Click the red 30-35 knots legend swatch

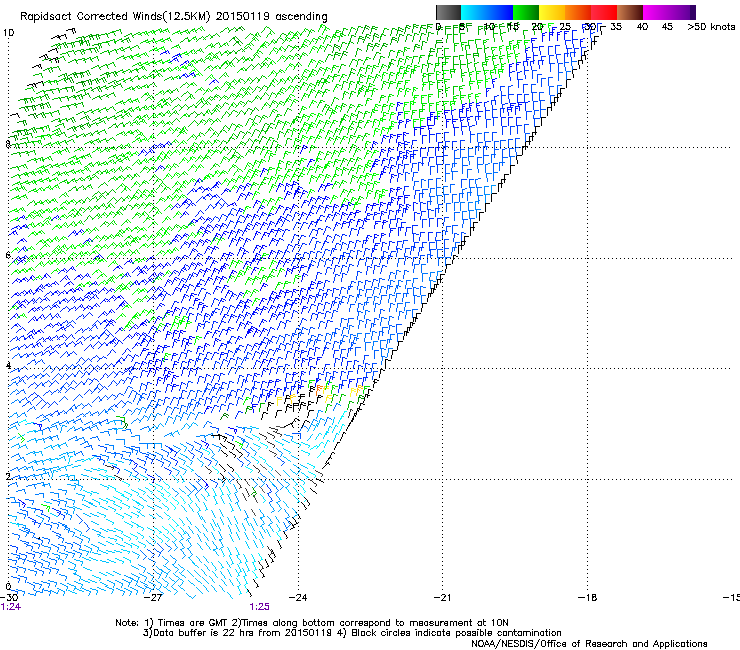coord(604,12)
